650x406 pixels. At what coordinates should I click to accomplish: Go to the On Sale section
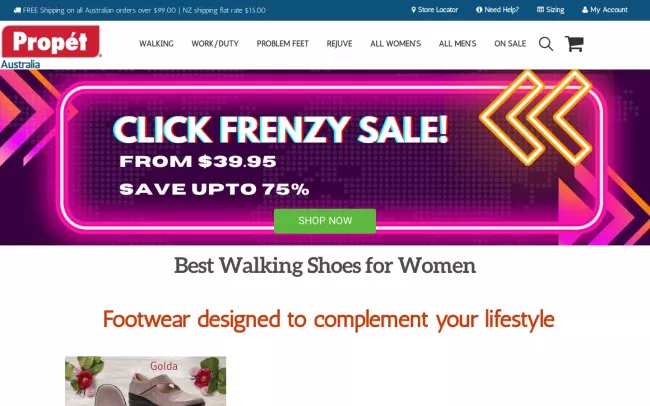(510, 44)
